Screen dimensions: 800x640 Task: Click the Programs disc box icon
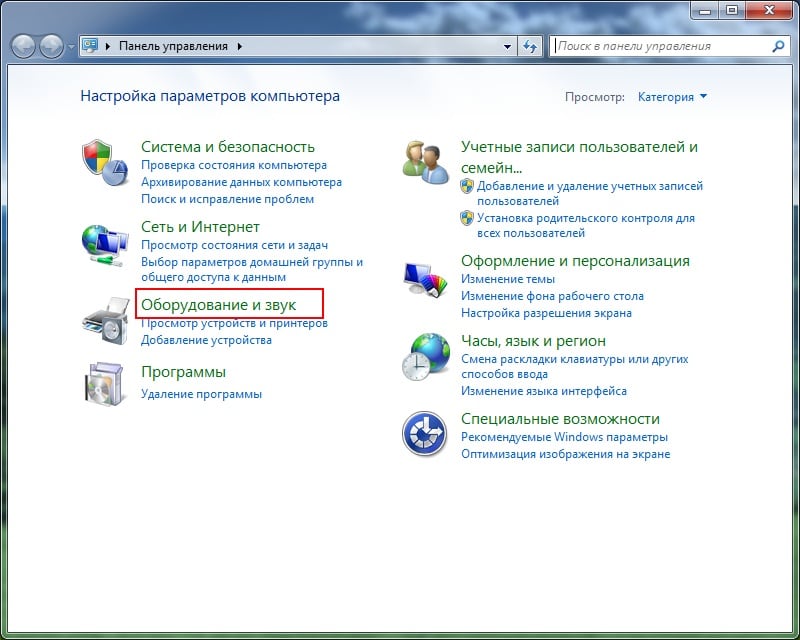pyautogui.click(x=105, y=384)
